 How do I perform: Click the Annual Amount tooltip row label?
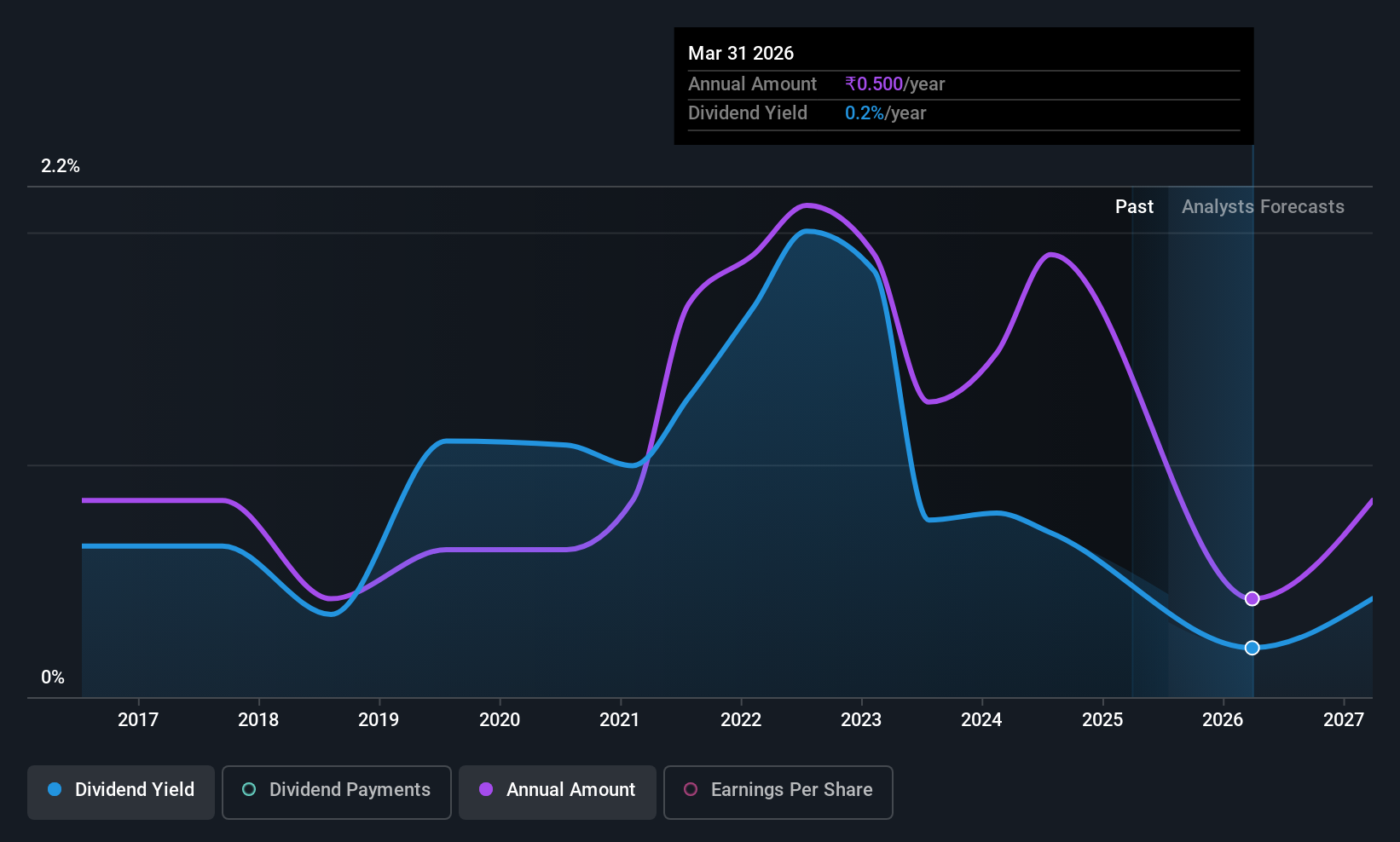tap(752, 84)
